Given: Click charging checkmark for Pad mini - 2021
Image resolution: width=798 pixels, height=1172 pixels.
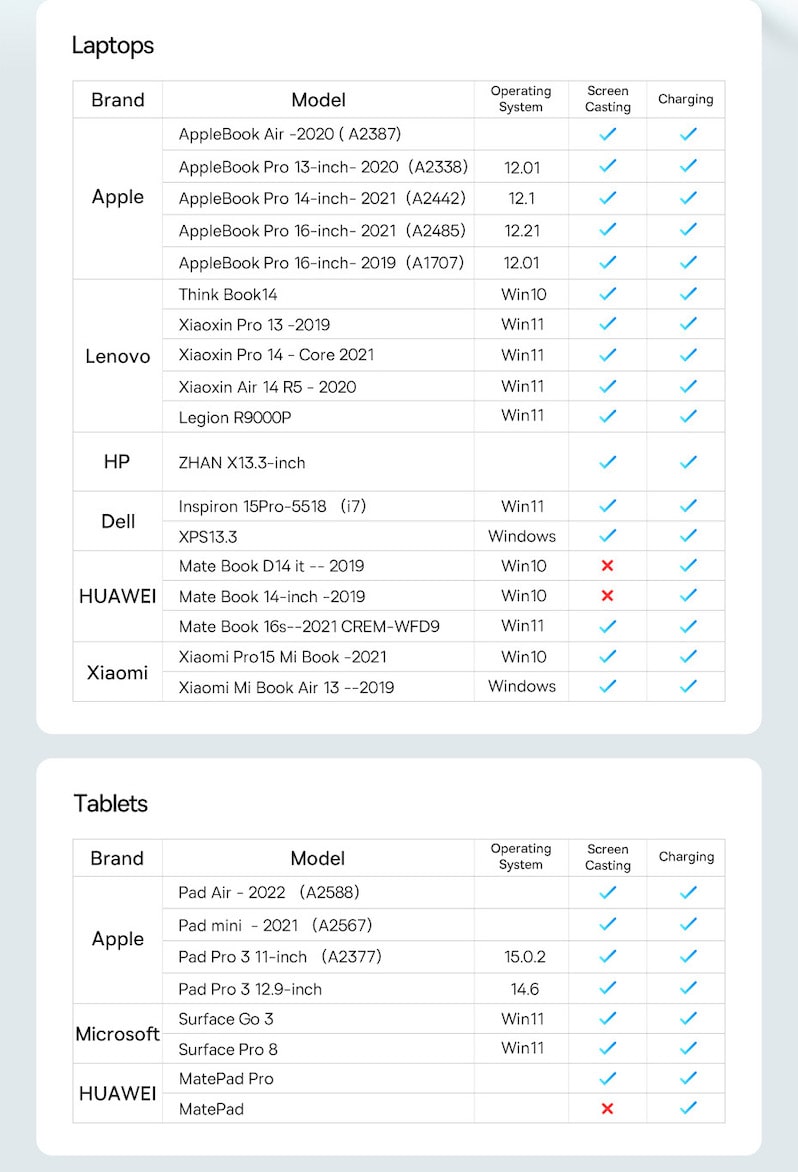Looking at the screenshot, I should coord(688,924).
